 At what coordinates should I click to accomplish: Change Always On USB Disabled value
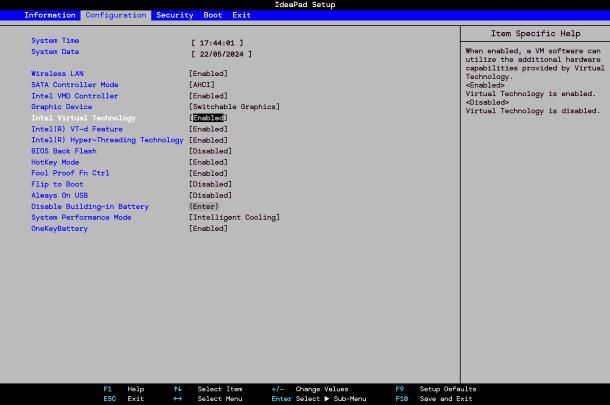210,195
